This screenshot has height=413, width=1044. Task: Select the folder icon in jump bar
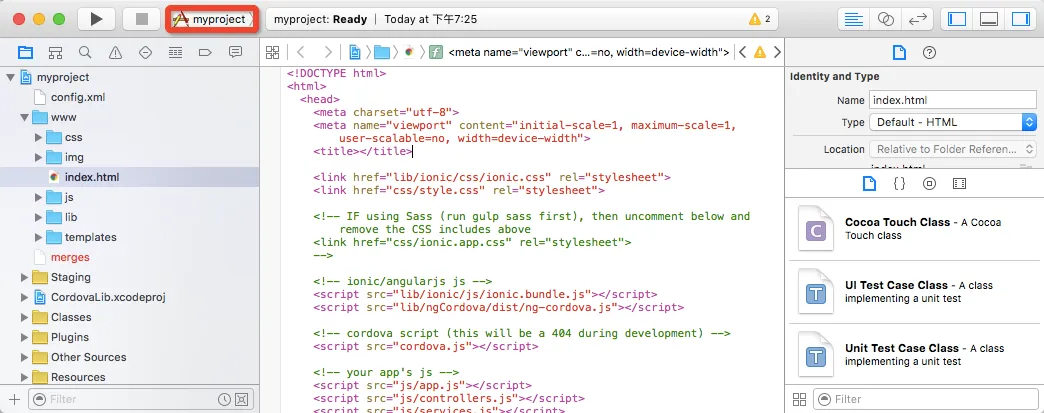click(382, 52)
